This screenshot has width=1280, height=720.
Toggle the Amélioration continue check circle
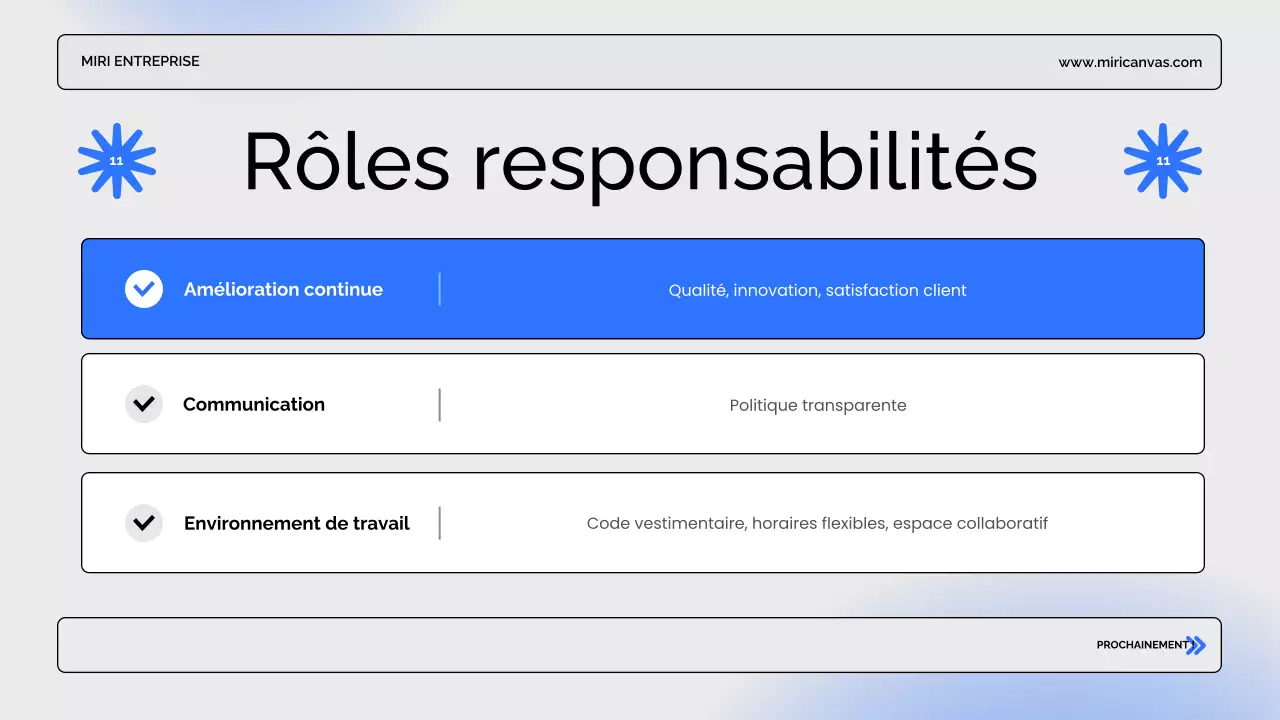click(144, 288)
